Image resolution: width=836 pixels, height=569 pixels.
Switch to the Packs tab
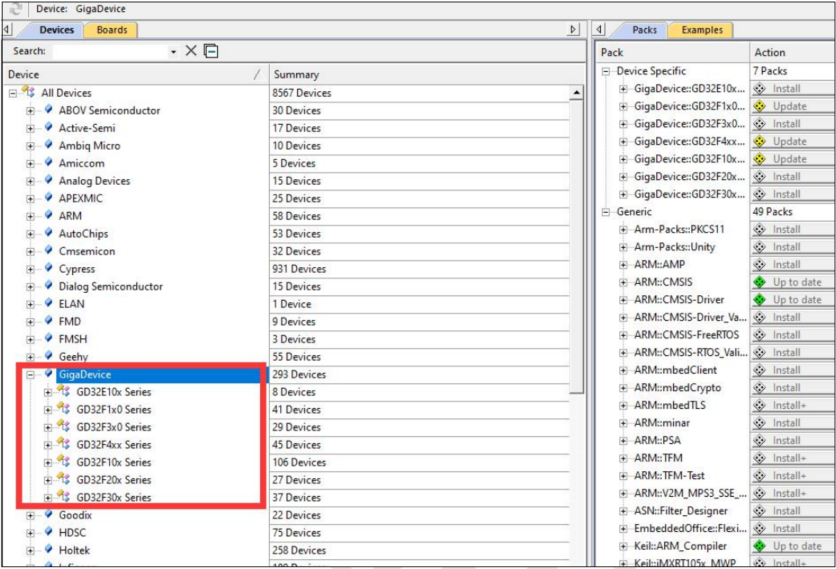click(x=644, y=30)
